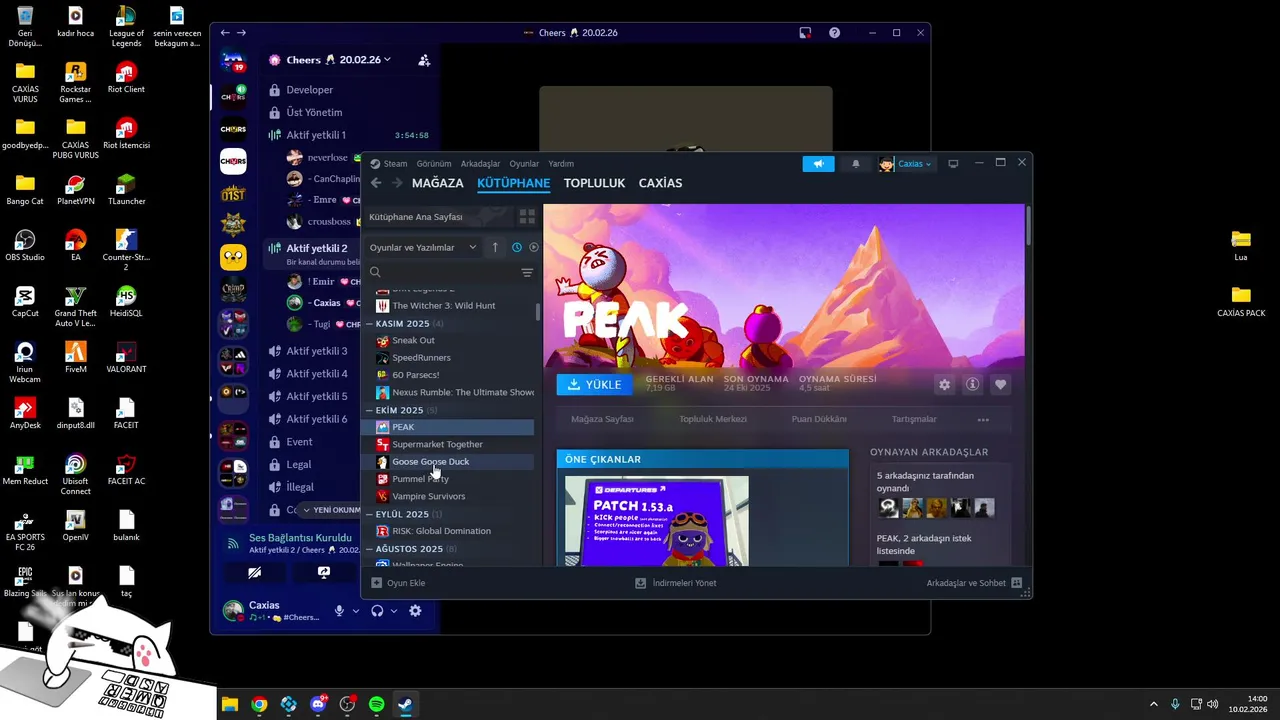The image size is (1280, 720).
Task: Open PATCH 1.53.a featured thumbnail
Action: pos(656,520)
